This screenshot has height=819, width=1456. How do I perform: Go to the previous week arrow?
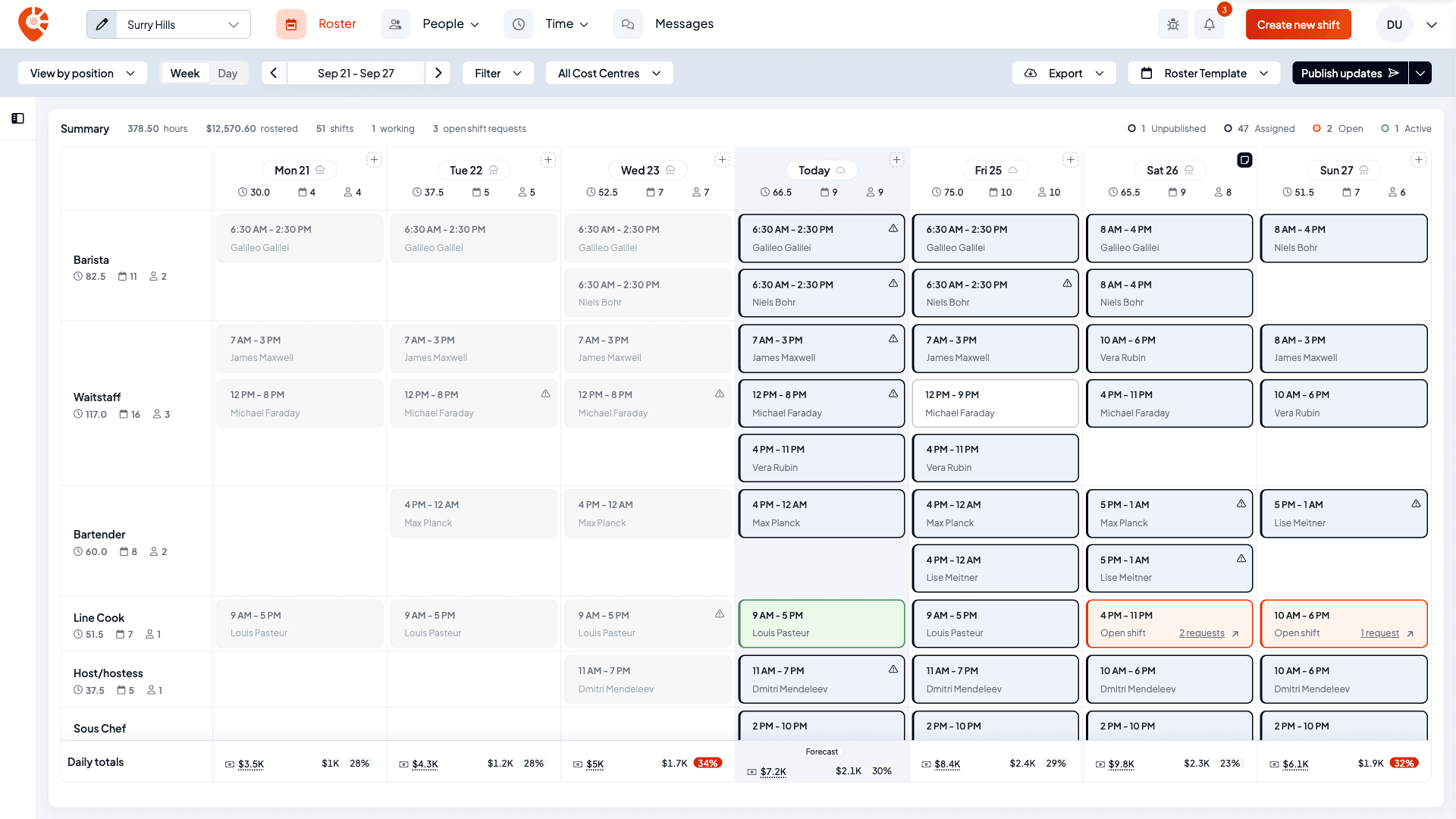[274, 73]
